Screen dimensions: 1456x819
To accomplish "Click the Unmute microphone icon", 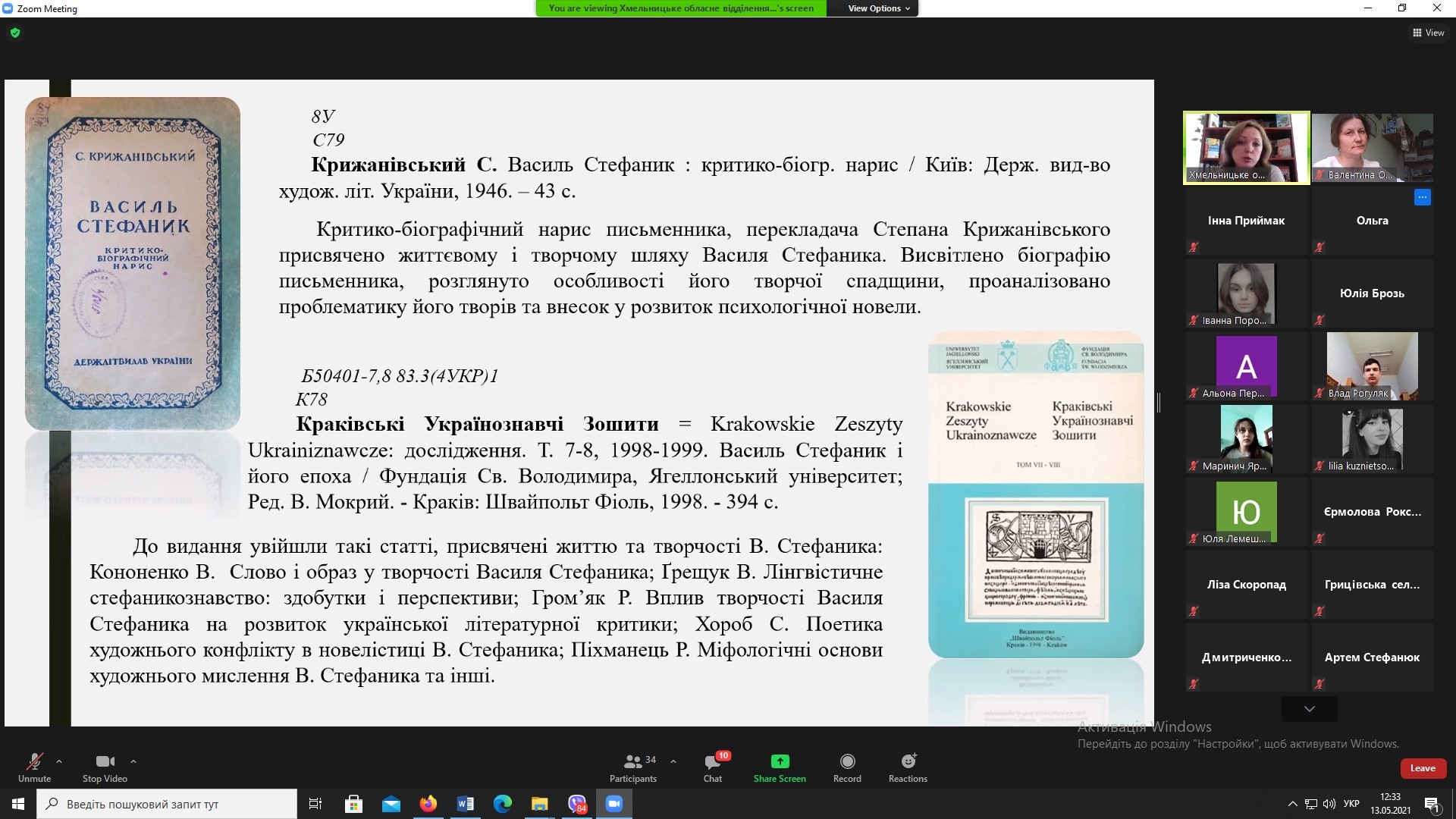I will [34, 761].
